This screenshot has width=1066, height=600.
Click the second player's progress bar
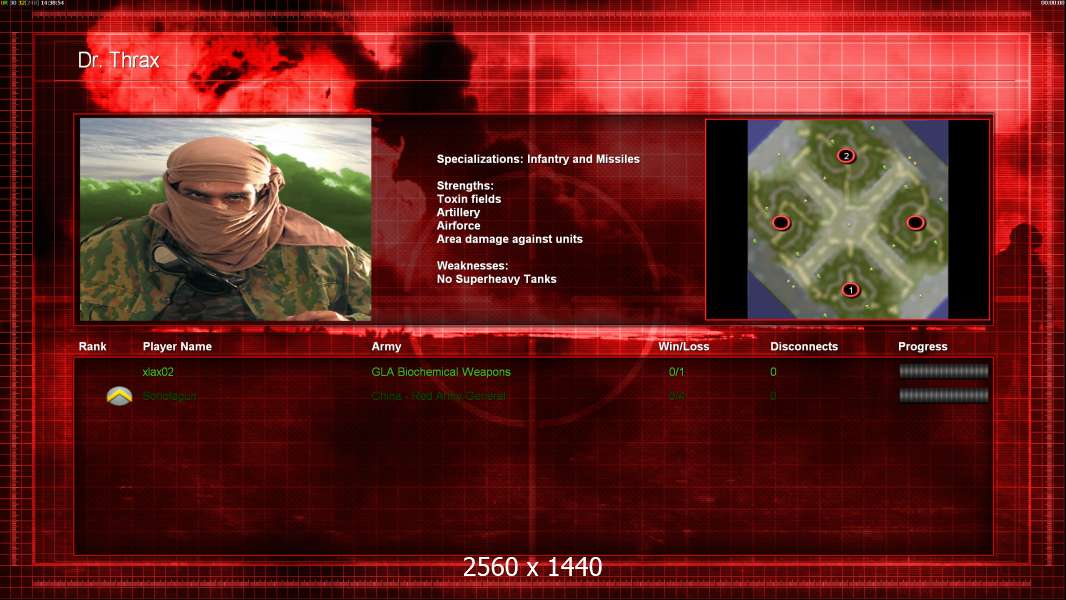click(x=944, y=395)
